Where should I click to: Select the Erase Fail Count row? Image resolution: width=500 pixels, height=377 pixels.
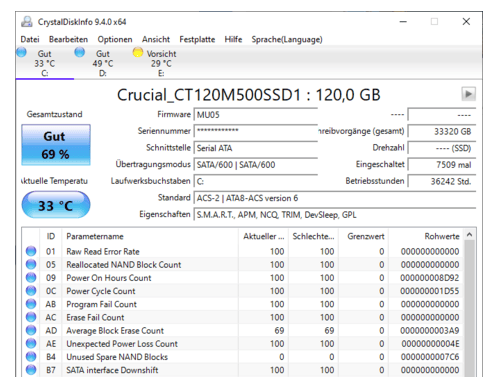click(x=243, y=317)
